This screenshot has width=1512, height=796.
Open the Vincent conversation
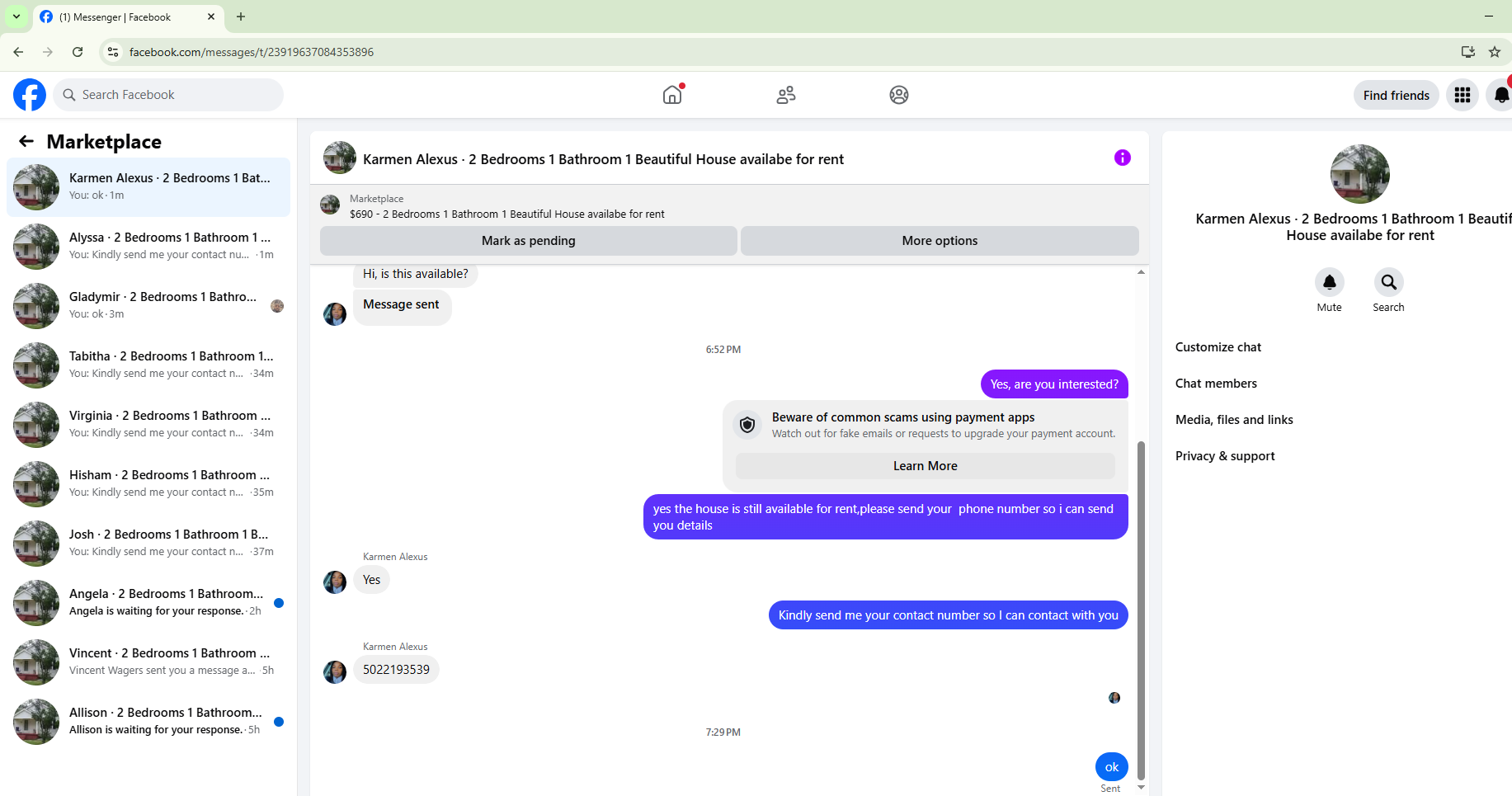[148, 662]
